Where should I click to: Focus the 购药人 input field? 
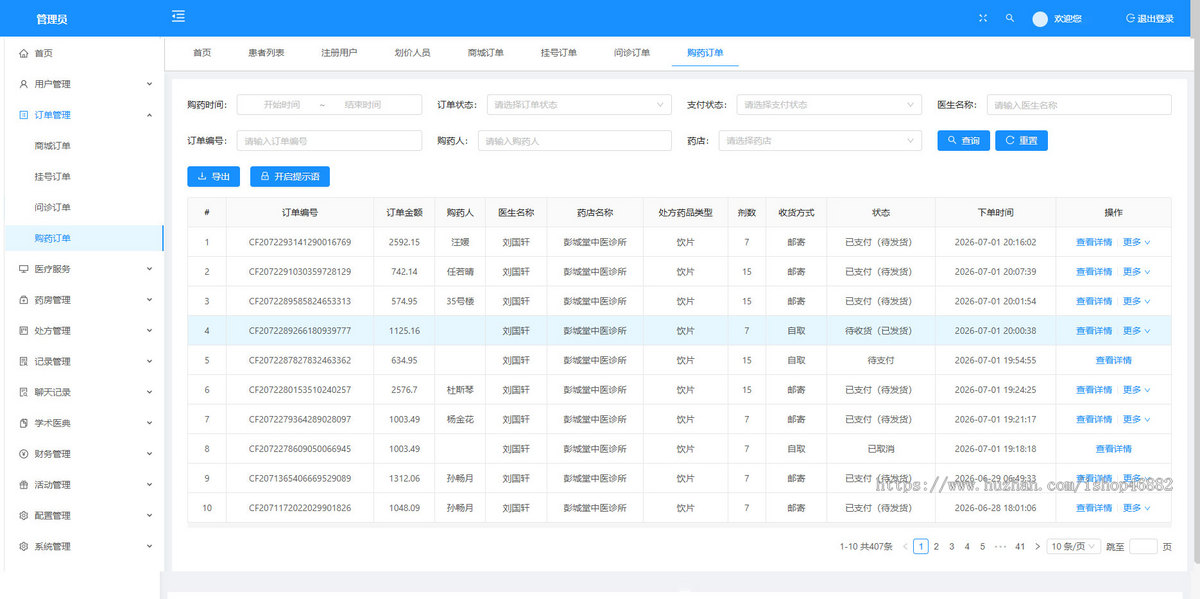tap(575, 141)
